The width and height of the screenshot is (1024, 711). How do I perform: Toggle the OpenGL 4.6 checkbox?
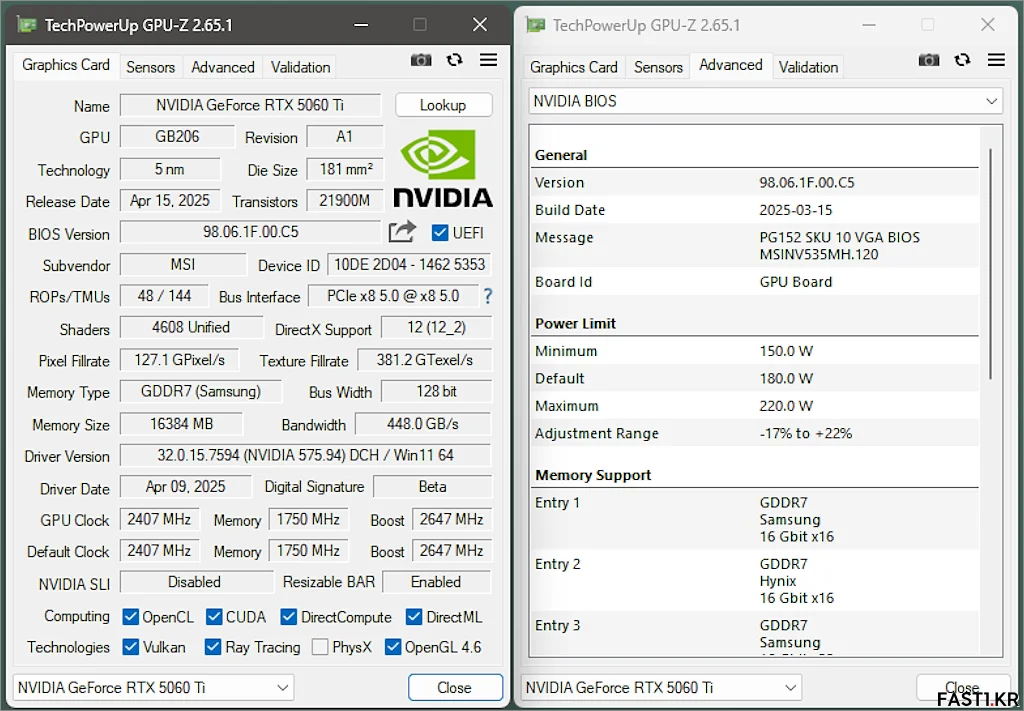pos(392,647)
